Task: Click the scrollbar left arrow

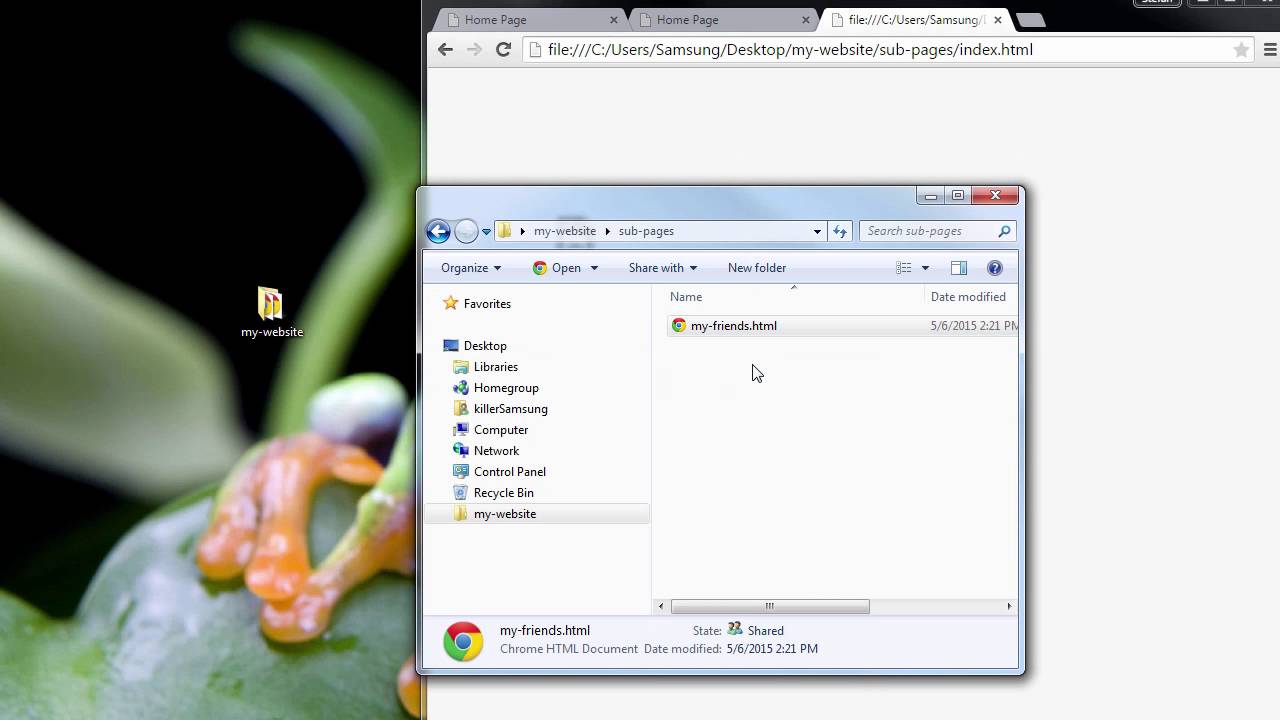Action: coord(661,606)
